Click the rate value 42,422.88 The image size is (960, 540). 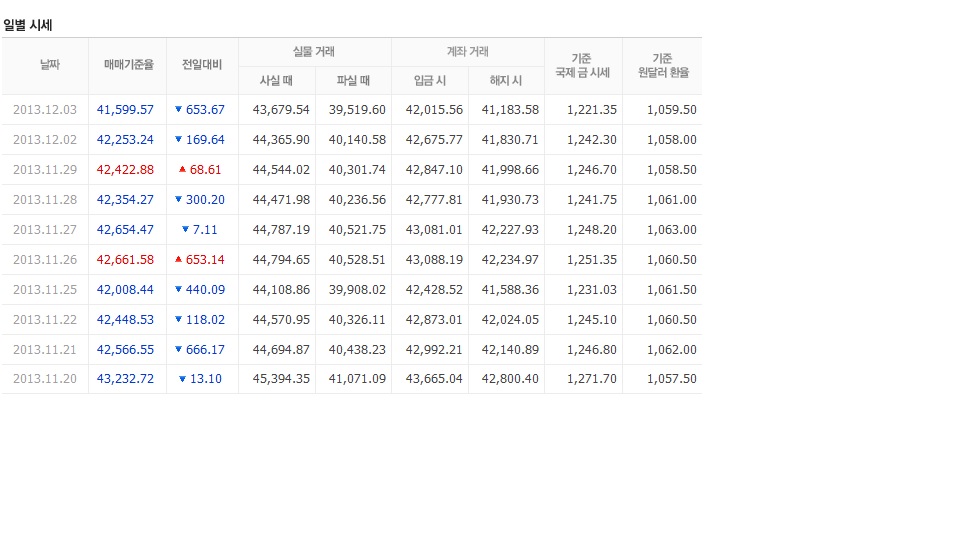coord(125,170)
